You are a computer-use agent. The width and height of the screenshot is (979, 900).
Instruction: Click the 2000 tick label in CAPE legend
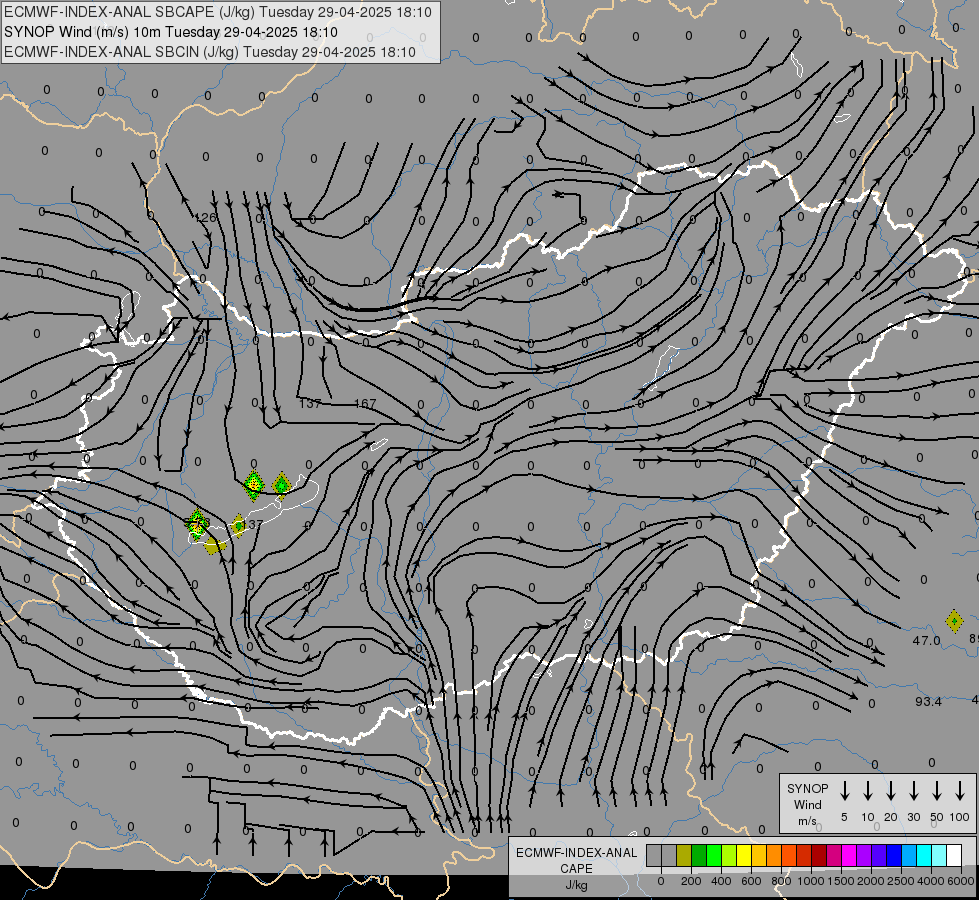(x=871, y=881)
